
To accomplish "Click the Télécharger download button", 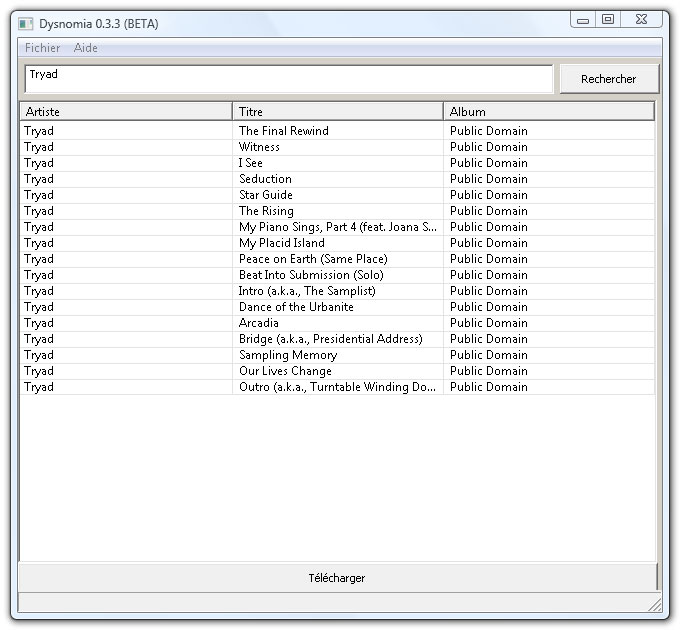I will 337,578.
